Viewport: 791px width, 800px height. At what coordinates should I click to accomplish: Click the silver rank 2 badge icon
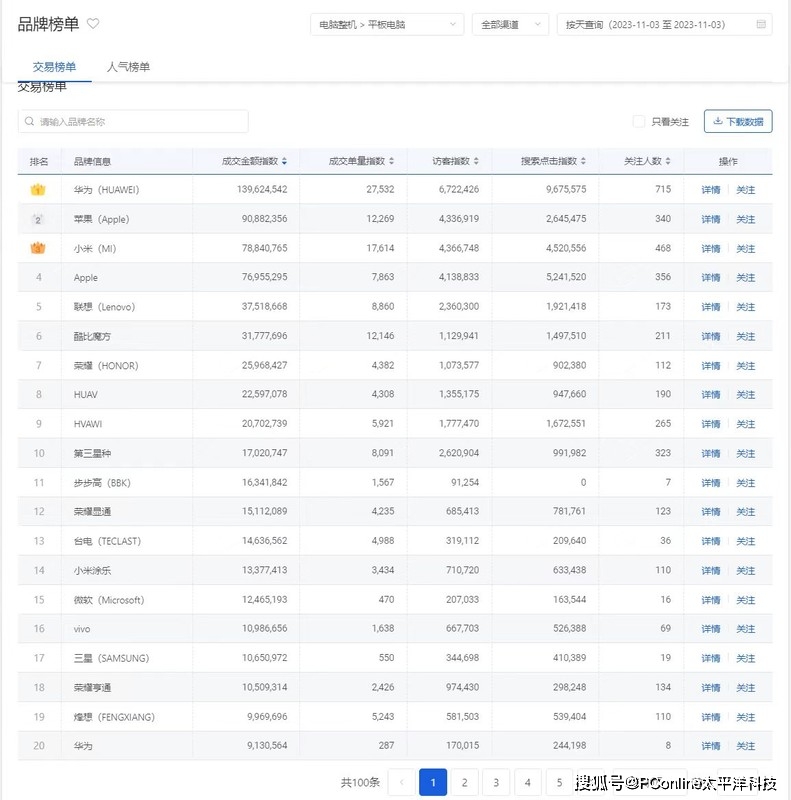[x=38, y=219]
